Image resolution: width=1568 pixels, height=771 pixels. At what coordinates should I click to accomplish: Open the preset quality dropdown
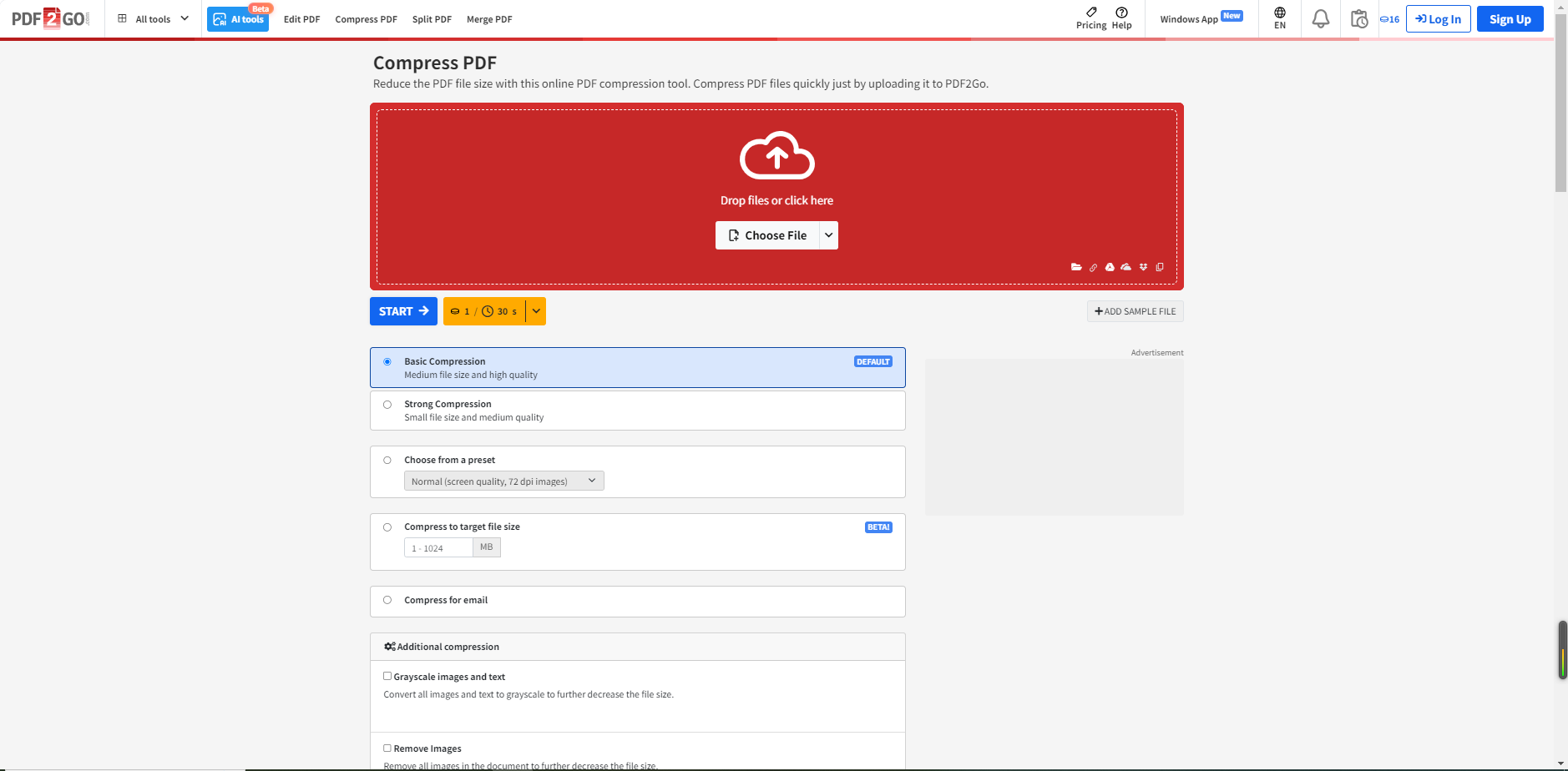point(503,481)
